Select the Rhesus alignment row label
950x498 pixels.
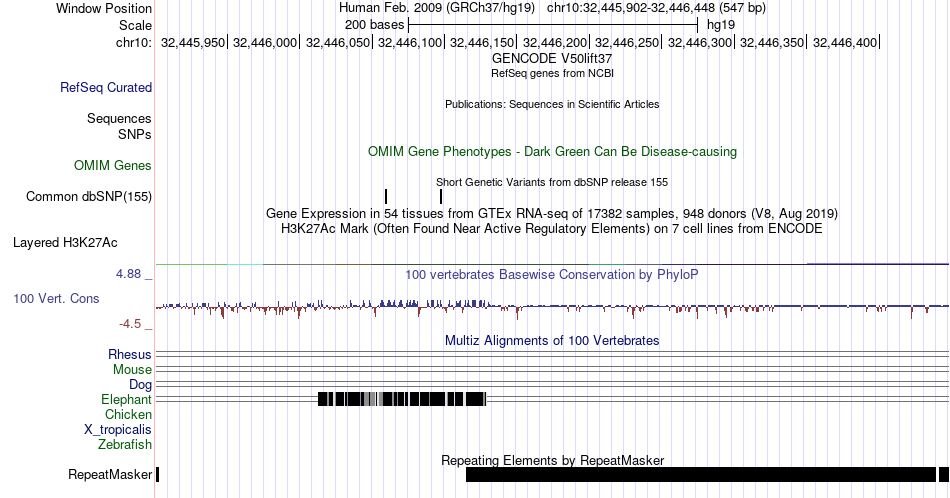[130, 354]
